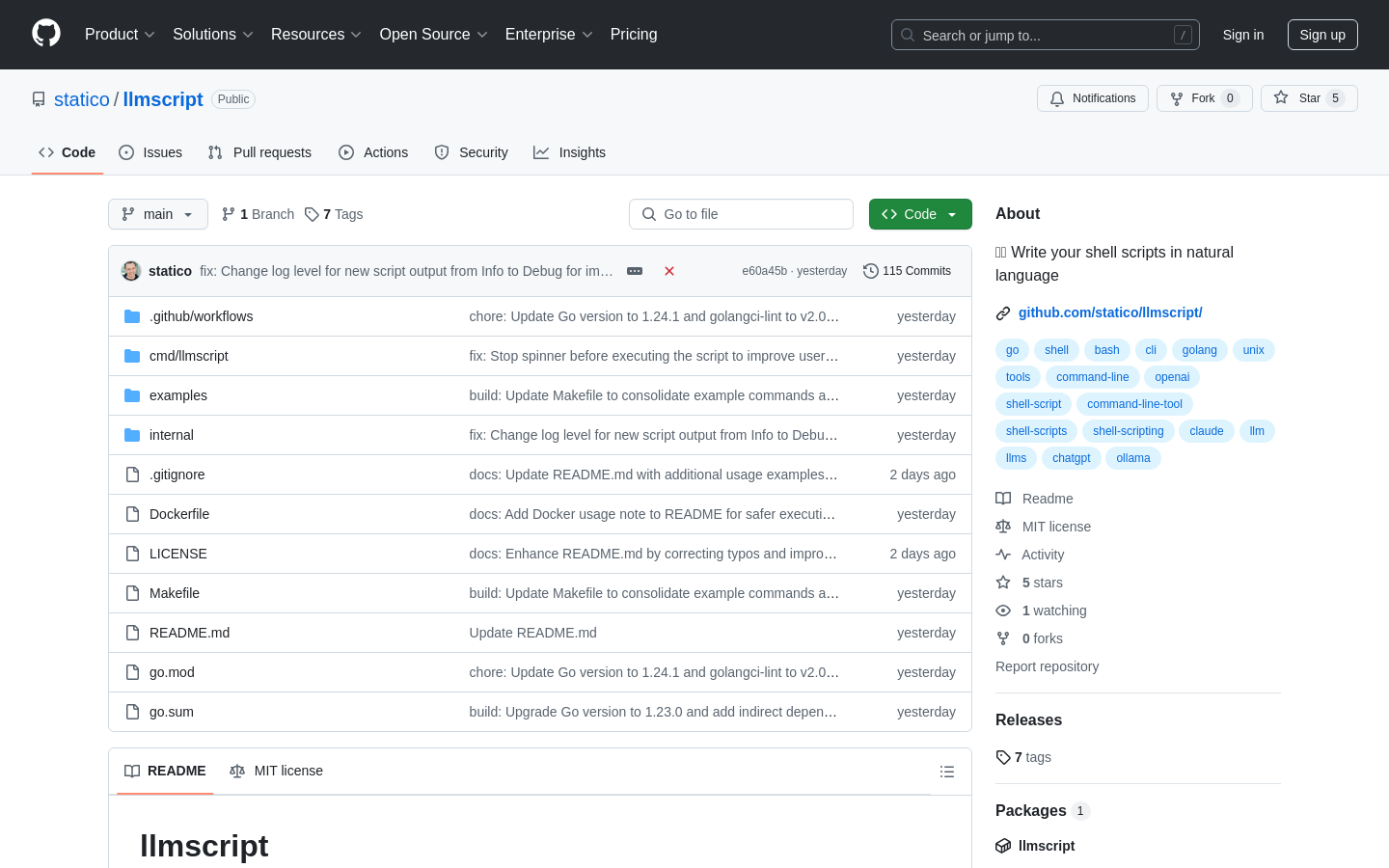Open the LICENSE file
This screenshot has width=1389, height=868.
click(x=178, y=554)
